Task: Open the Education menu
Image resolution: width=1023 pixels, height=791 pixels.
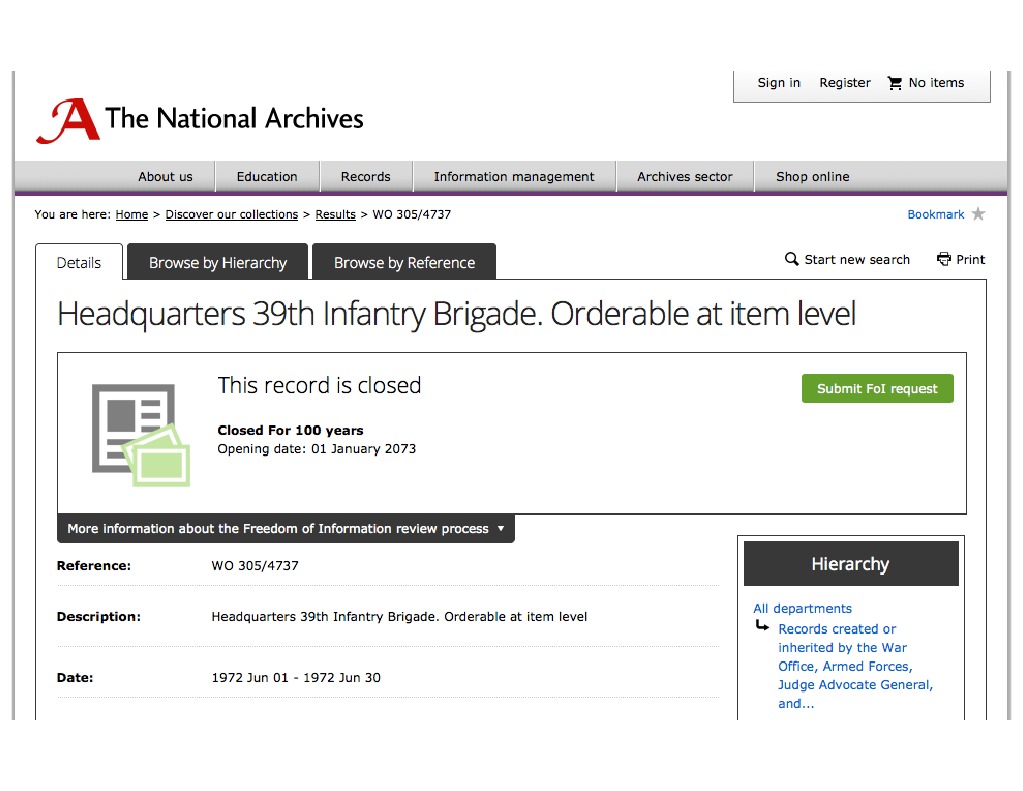Action: (x=267, y=177)
